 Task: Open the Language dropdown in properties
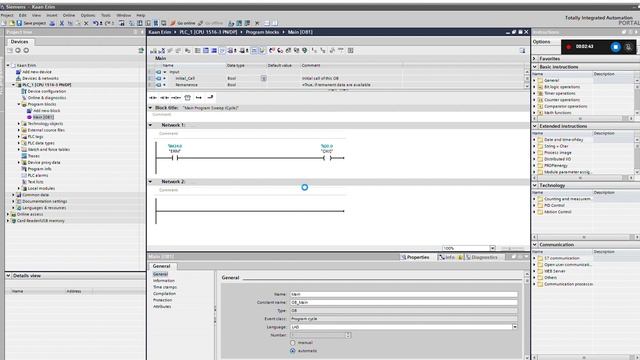(514, 327)
